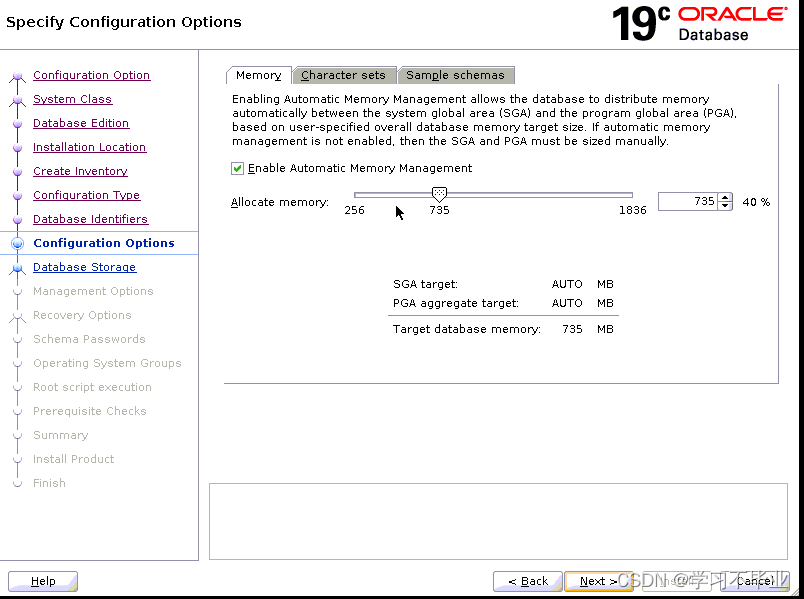Navigate to Database Edition
This screenshot has height=599, width=804.
pyautogui.click(x=80, y=122)
